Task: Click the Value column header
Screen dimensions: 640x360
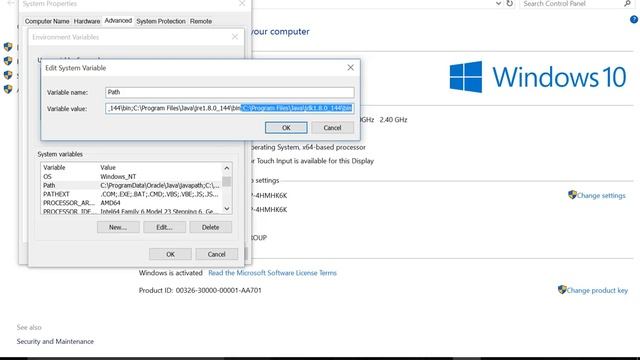Action: point(108,168)
